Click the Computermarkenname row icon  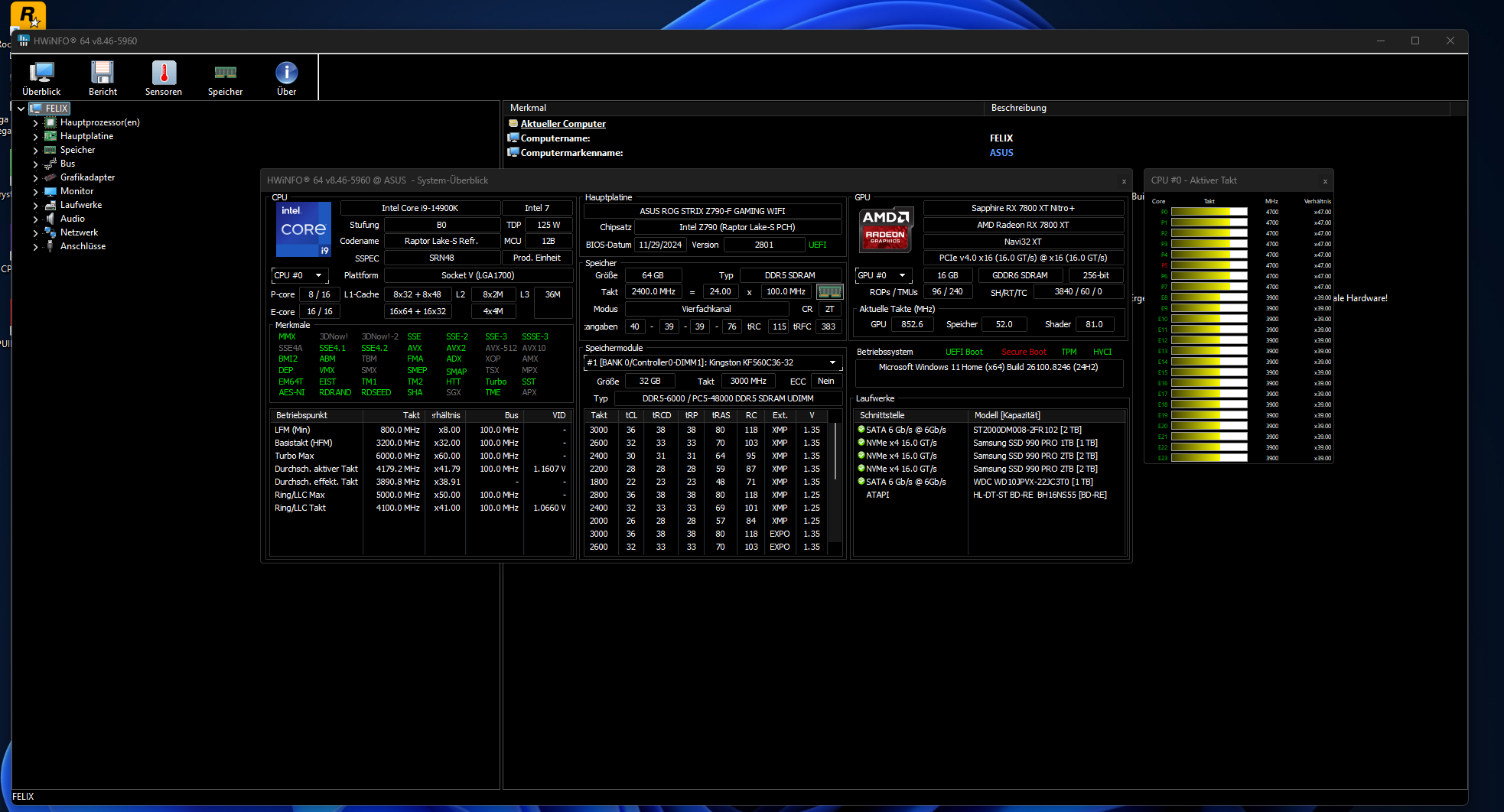[513, 153]
